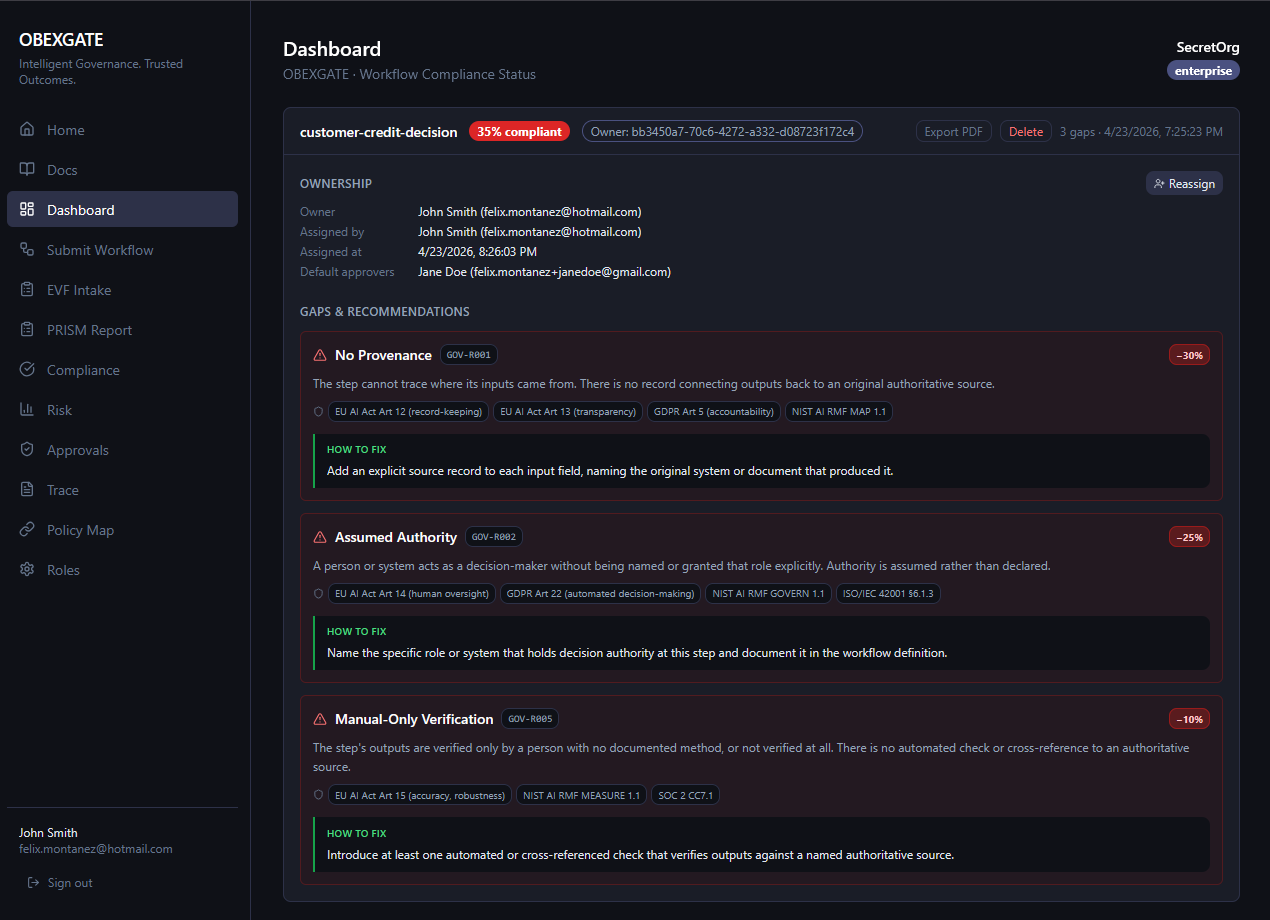Screen dimensions: 1270x920
Task: Click the OBEXGATE logo text
Action: pyautogui.click(x=61, y=40)
